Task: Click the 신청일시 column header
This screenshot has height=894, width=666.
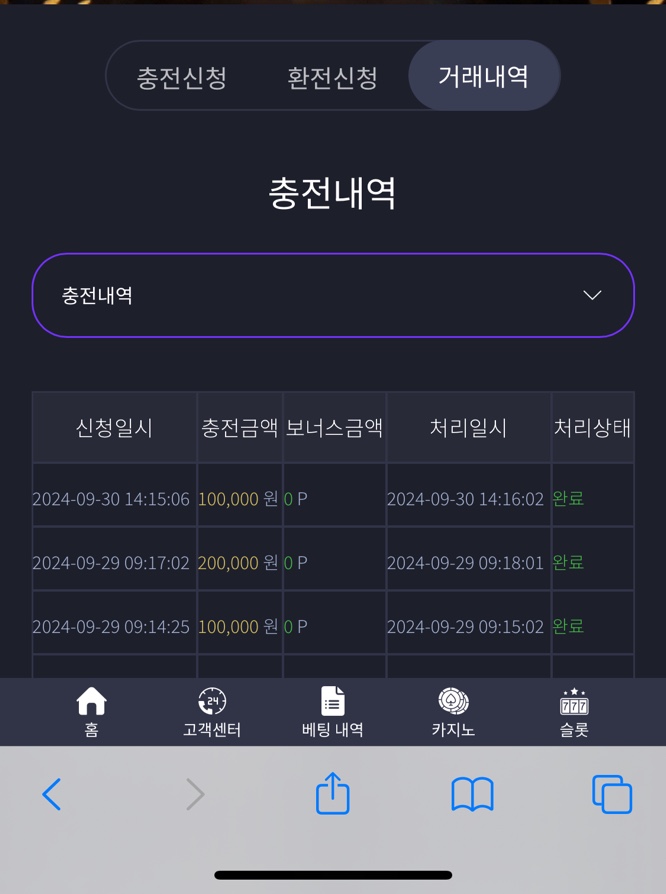Action: click(115, 428)
